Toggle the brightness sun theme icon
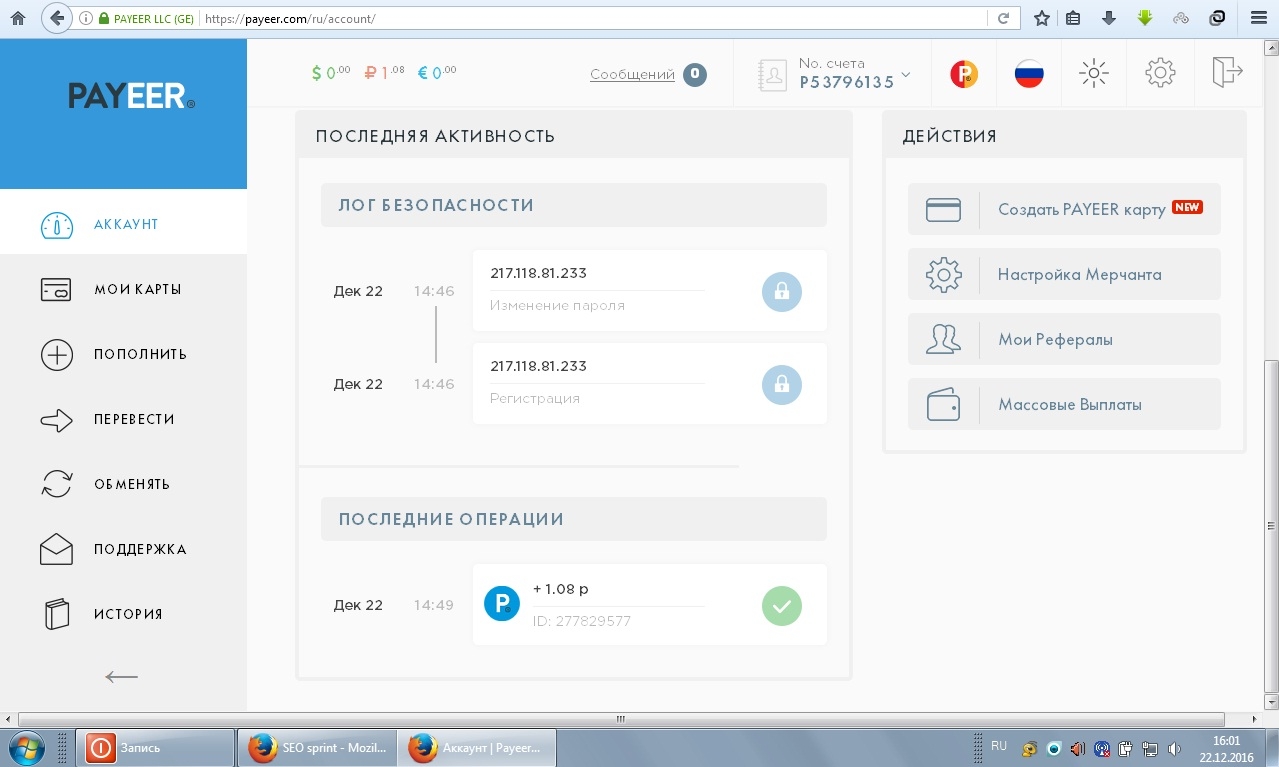Image resolution: width=1279 pixels, height=767 pixels. 1094,73
